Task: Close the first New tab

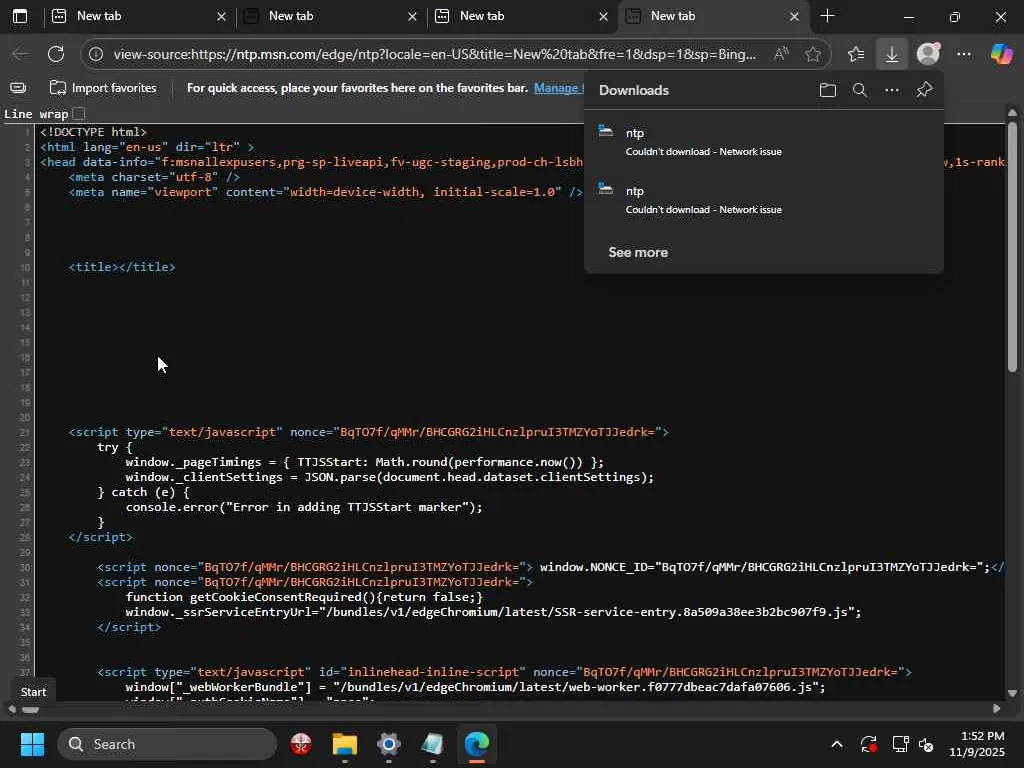Action: coord(221,16)
